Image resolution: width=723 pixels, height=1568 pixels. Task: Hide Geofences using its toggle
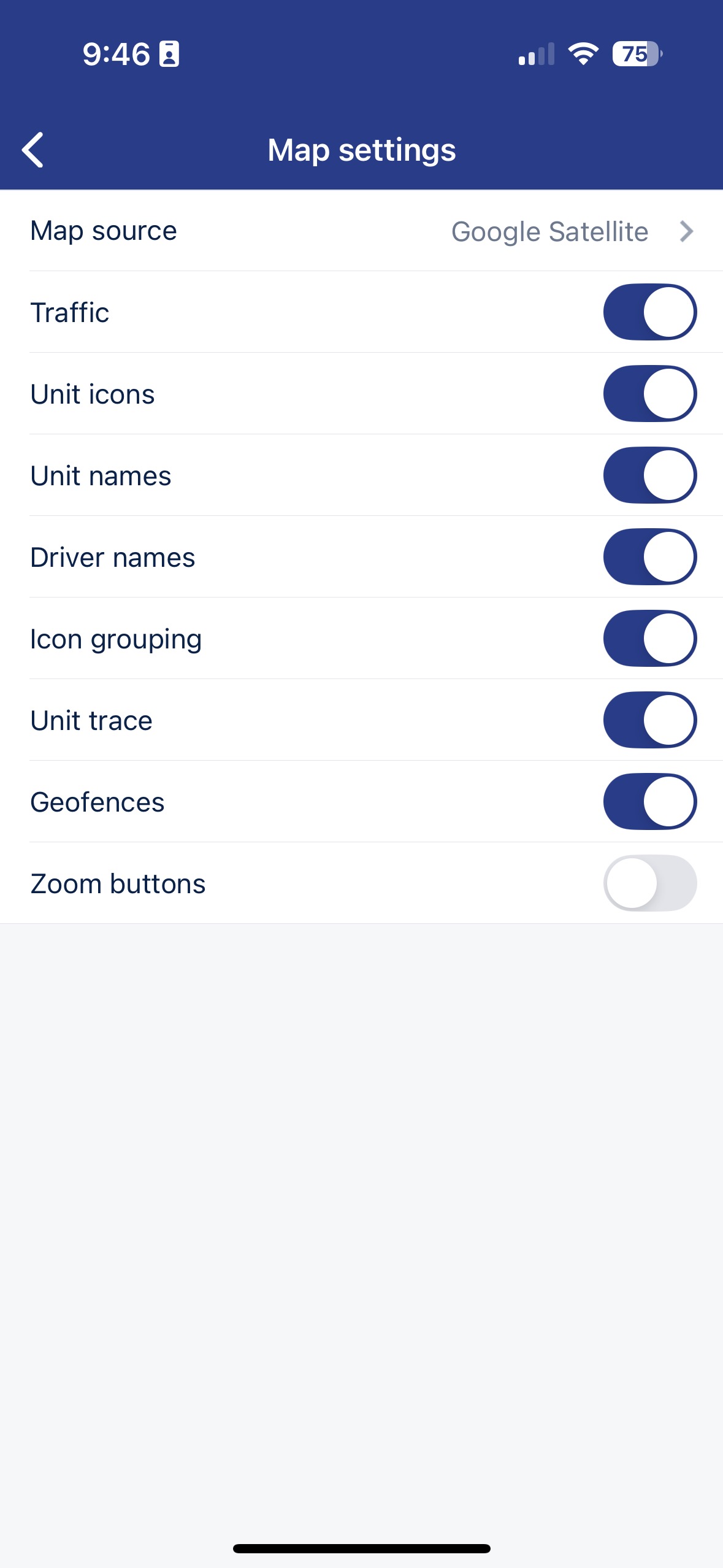pyautogui.click(x=649, y=802)
